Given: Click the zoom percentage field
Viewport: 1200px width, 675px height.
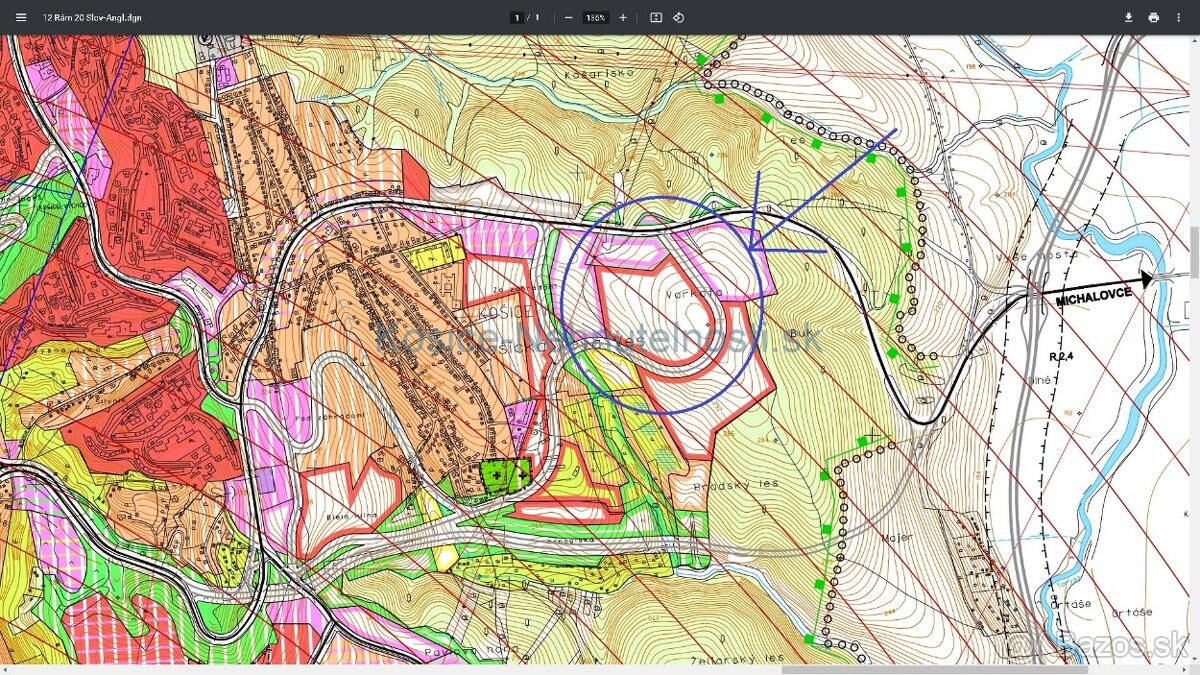Looking at the screenshot, I should click(x=596, y=17).
